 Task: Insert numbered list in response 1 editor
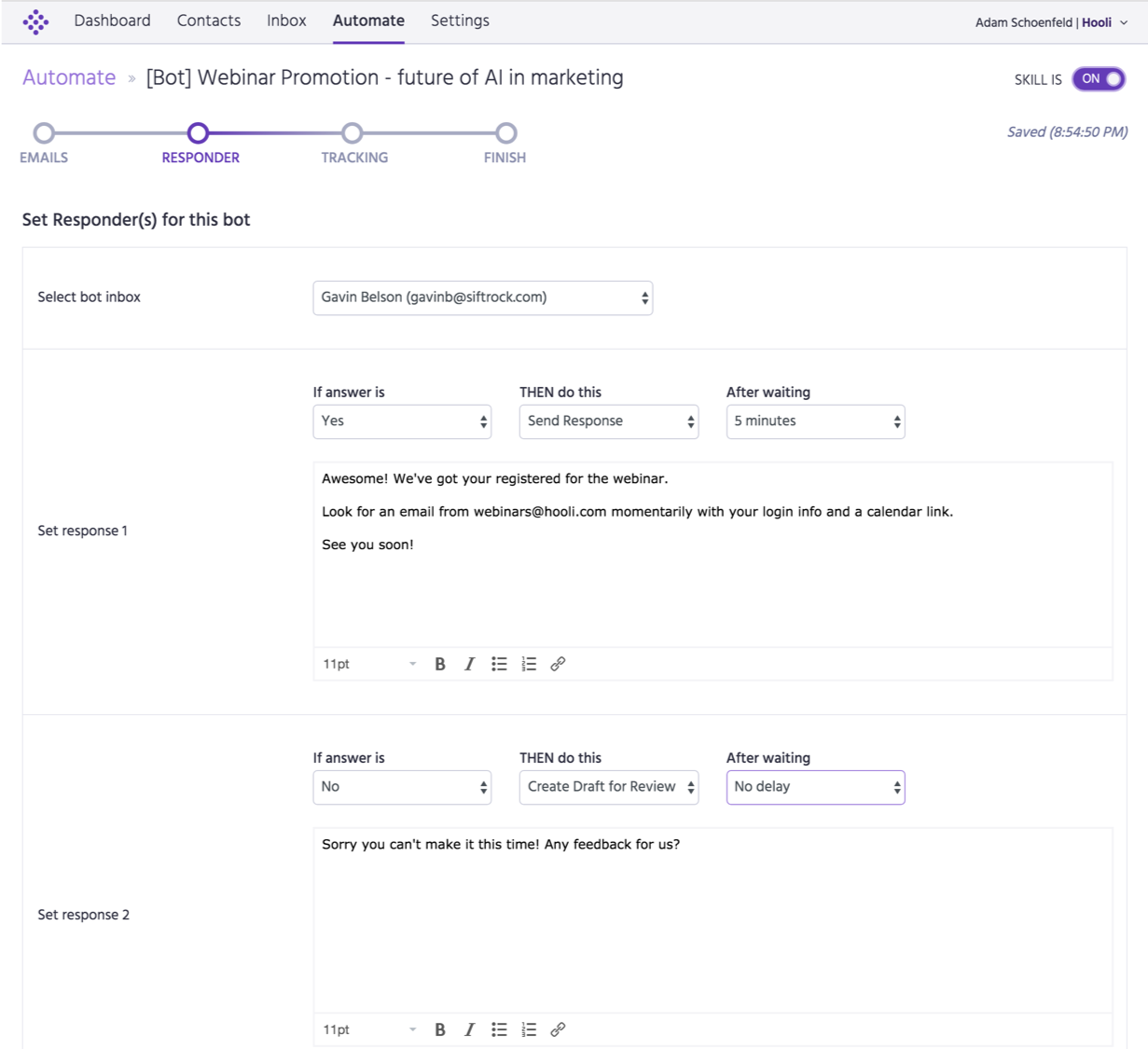529,664
